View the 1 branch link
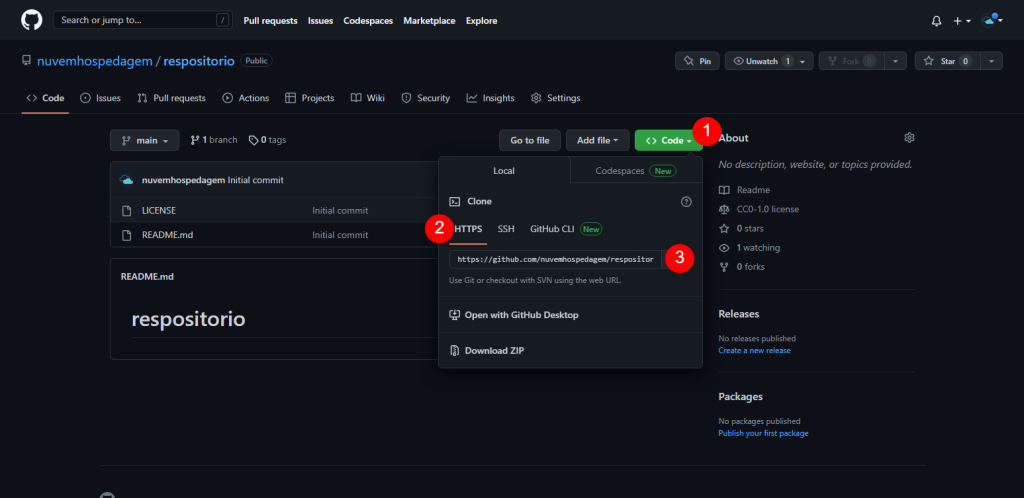1024x498 pixels. coord(214,140)
